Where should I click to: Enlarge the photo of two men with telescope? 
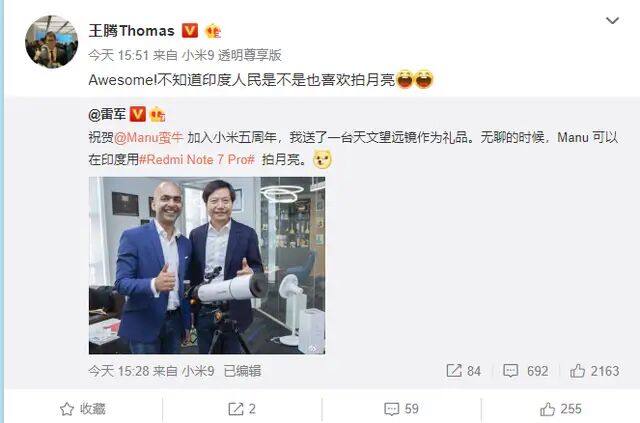point(207,265)
